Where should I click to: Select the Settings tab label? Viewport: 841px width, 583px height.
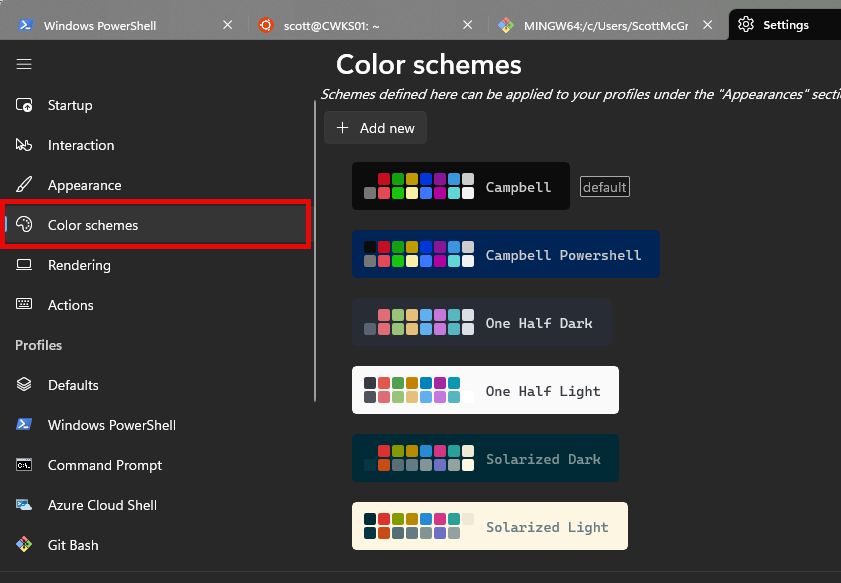pos(786,25)
